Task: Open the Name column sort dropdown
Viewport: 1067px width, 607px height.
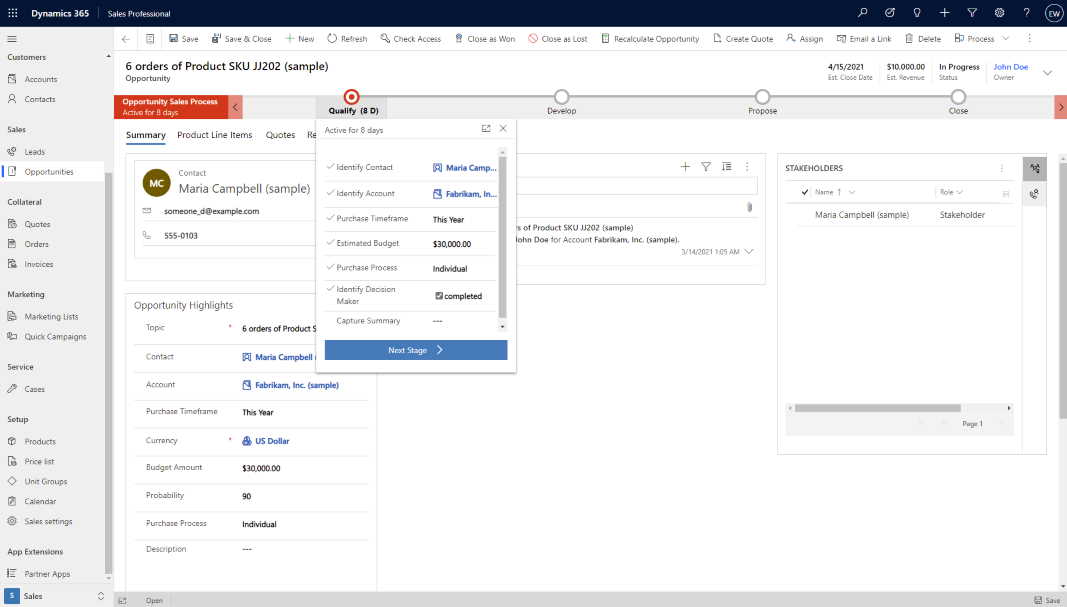Action: point(852,192)
